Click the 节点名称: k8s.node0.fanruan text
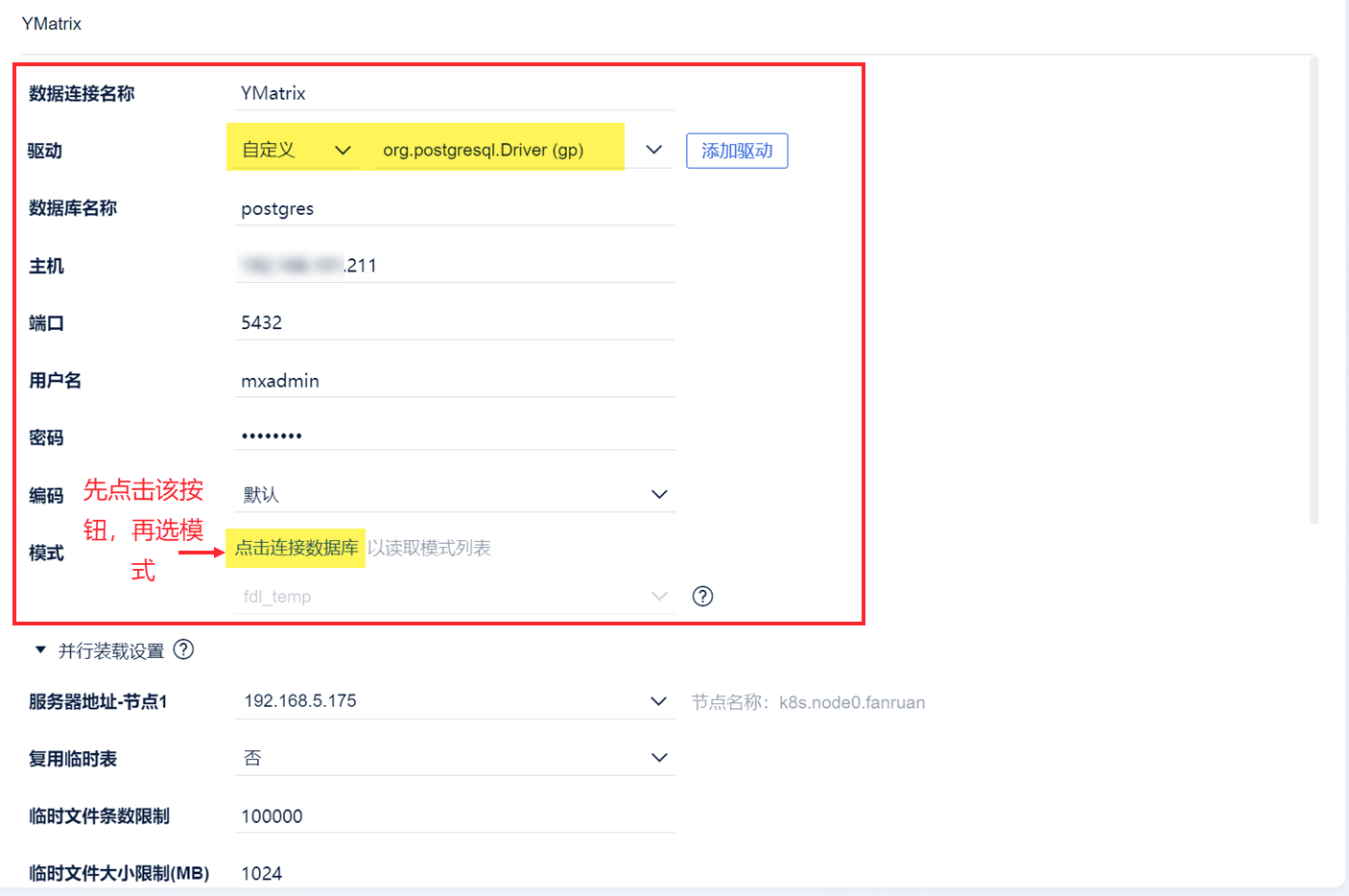This screenshot has height=896, width=1349. pyautogui.click(x=808, y=702)
